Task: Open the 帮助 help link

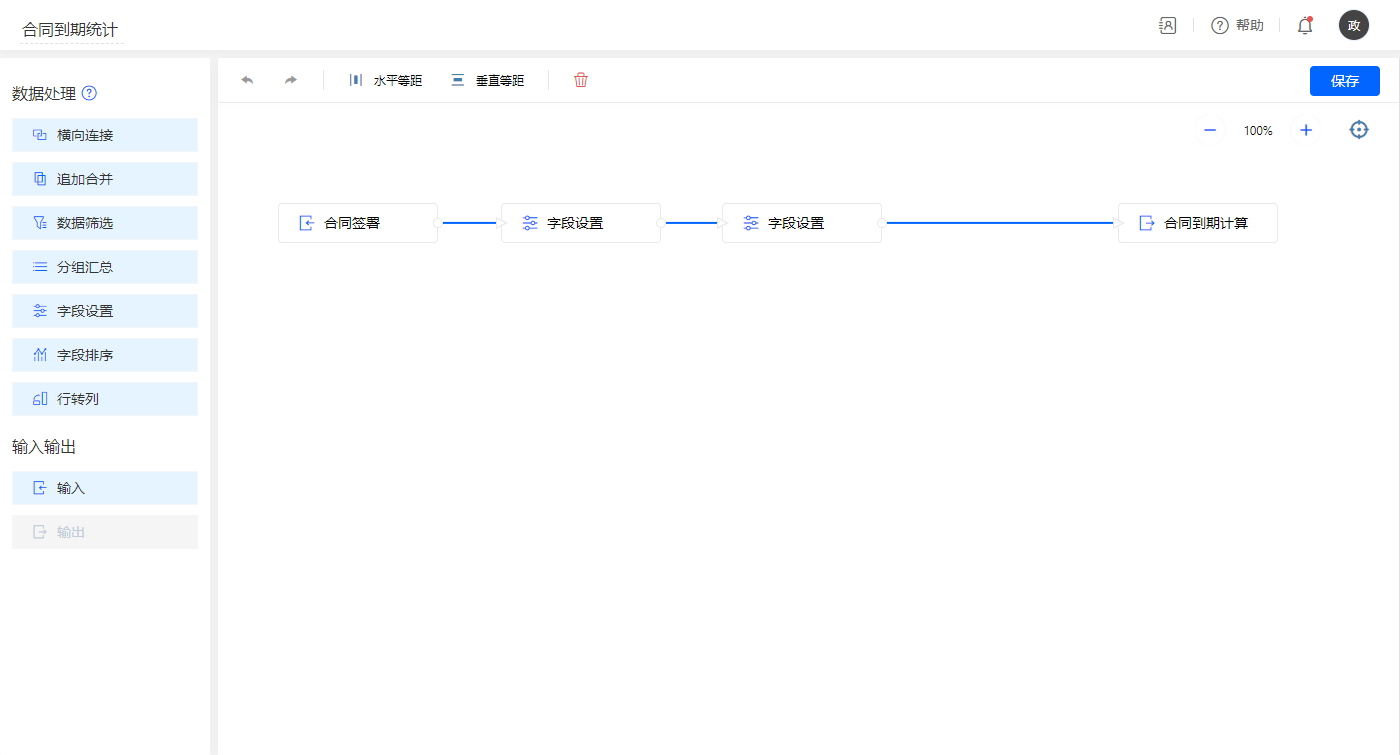Action: pos(1238,26)
